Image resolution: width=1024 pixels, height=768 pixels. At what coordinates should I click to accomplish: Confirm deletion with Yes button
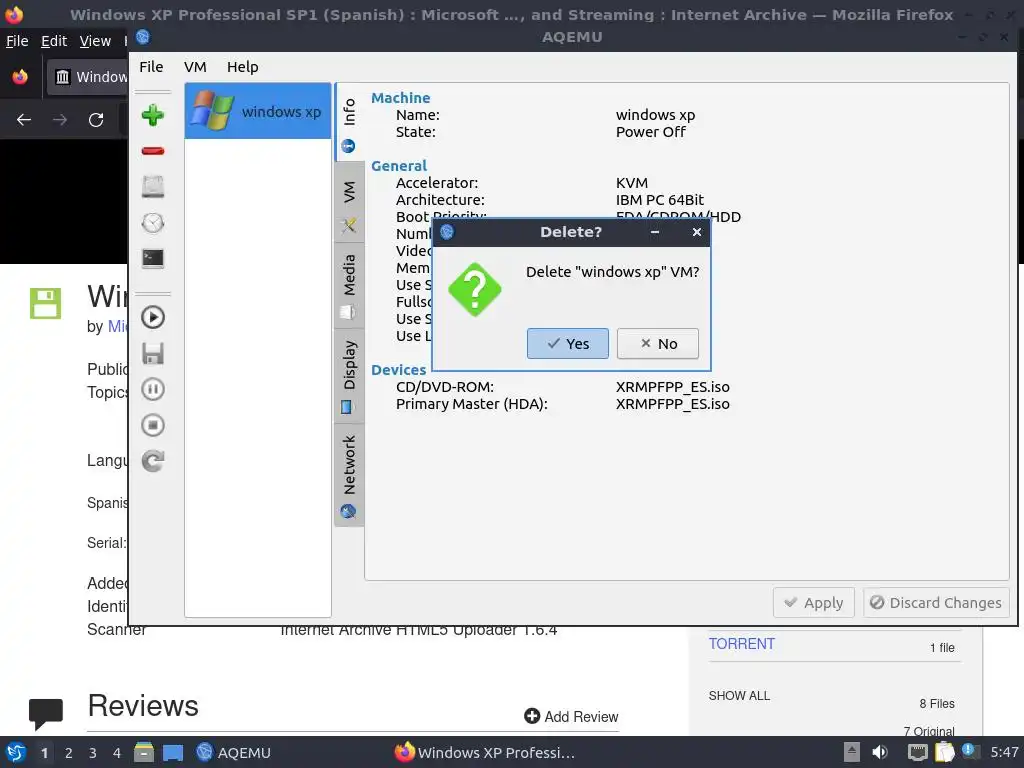tap(568, 344)
